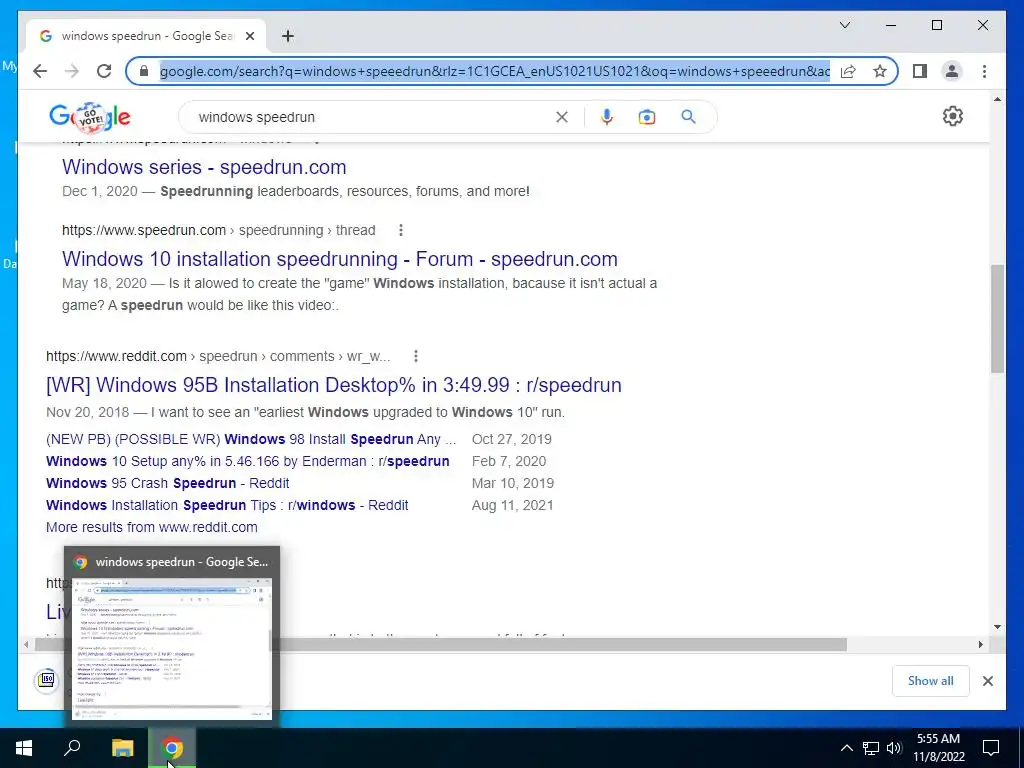Select the windows speedrun Google tab
This screenshot has height=768, width=1024.
pyautogui.click(x=146, y=36)
